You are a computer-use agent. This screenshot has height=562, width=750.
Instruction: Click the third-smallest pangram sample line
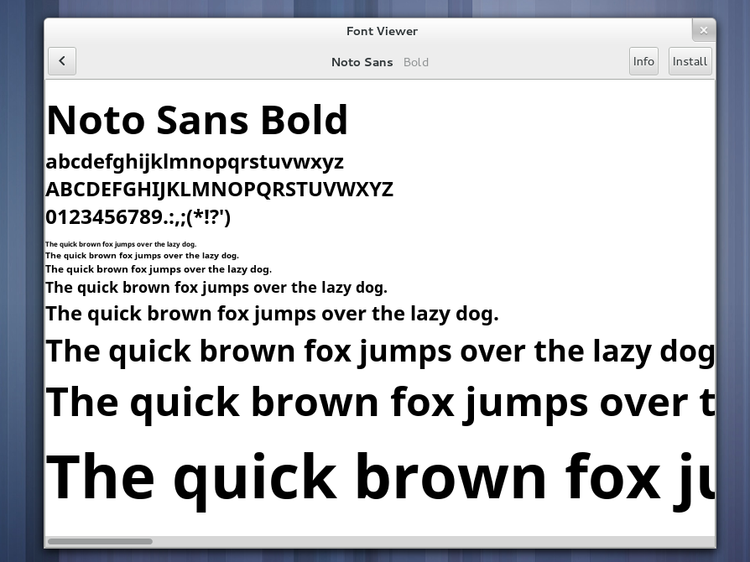(158, 269)
